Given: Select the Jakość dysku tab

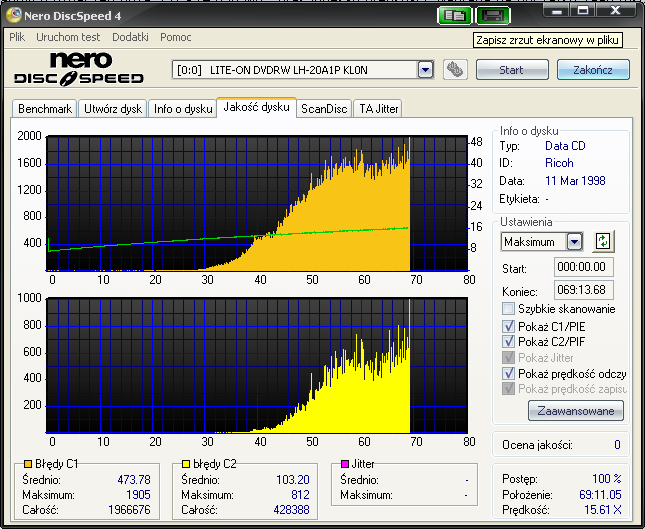Looking at the screenshot, I should [256, 107].
